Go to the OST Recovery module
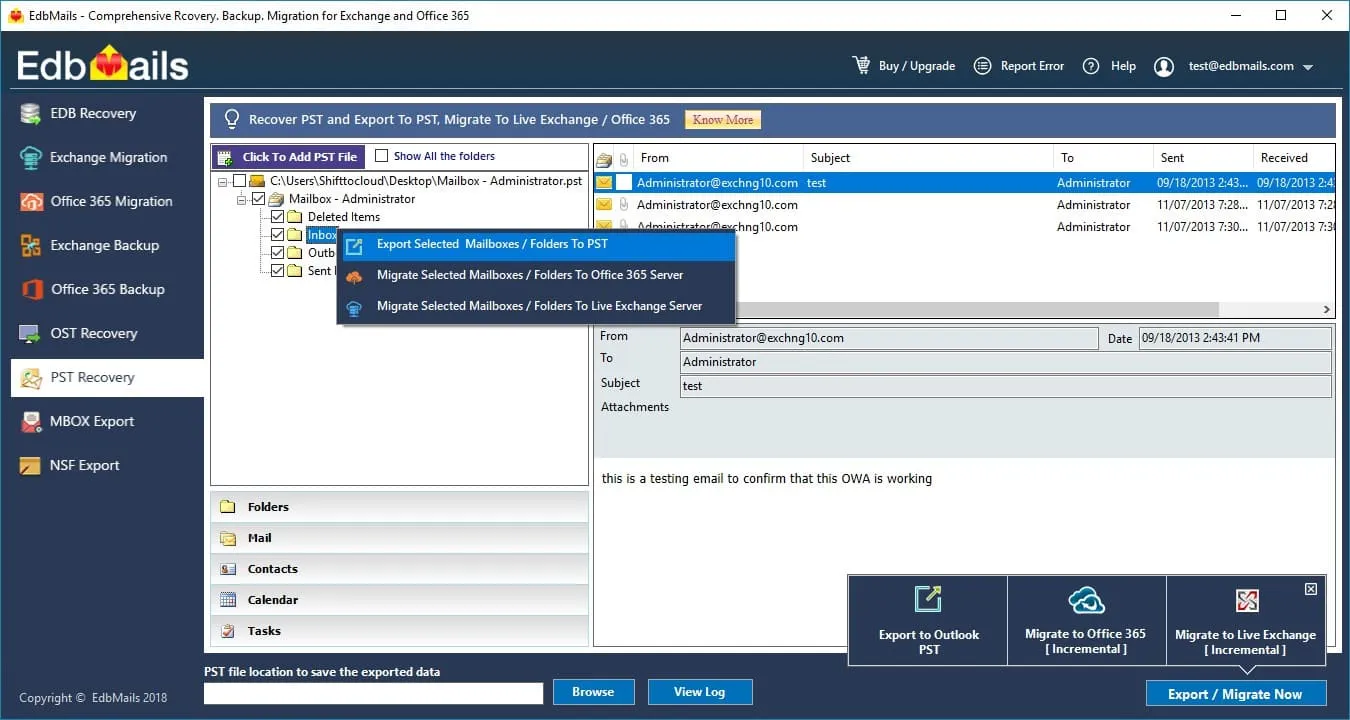Image resolution: width=1350 pixels, height=720 pixels. click(105, 333)
